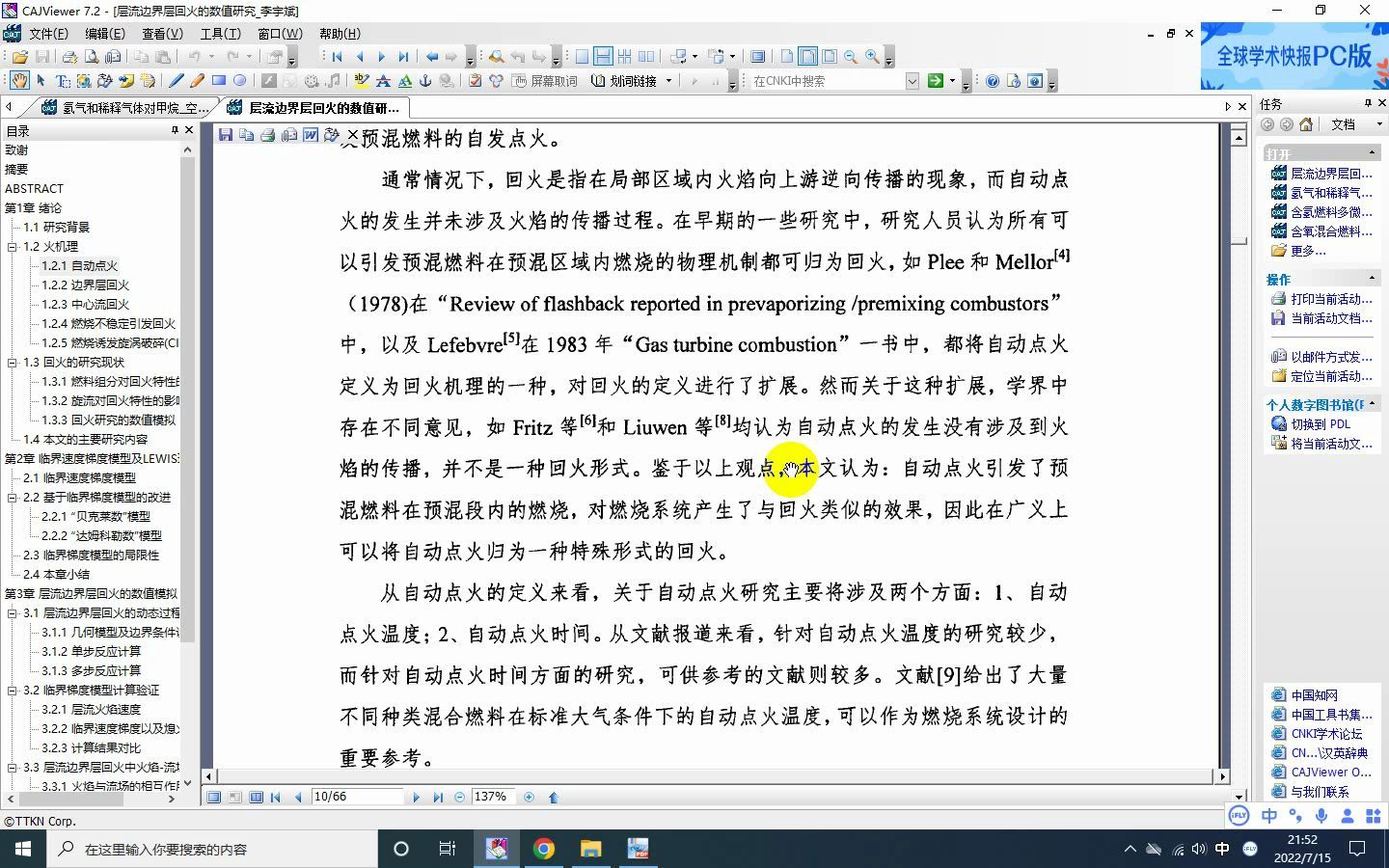
Task: Select the rectangle annotation tool
Action: pos(219,81)
